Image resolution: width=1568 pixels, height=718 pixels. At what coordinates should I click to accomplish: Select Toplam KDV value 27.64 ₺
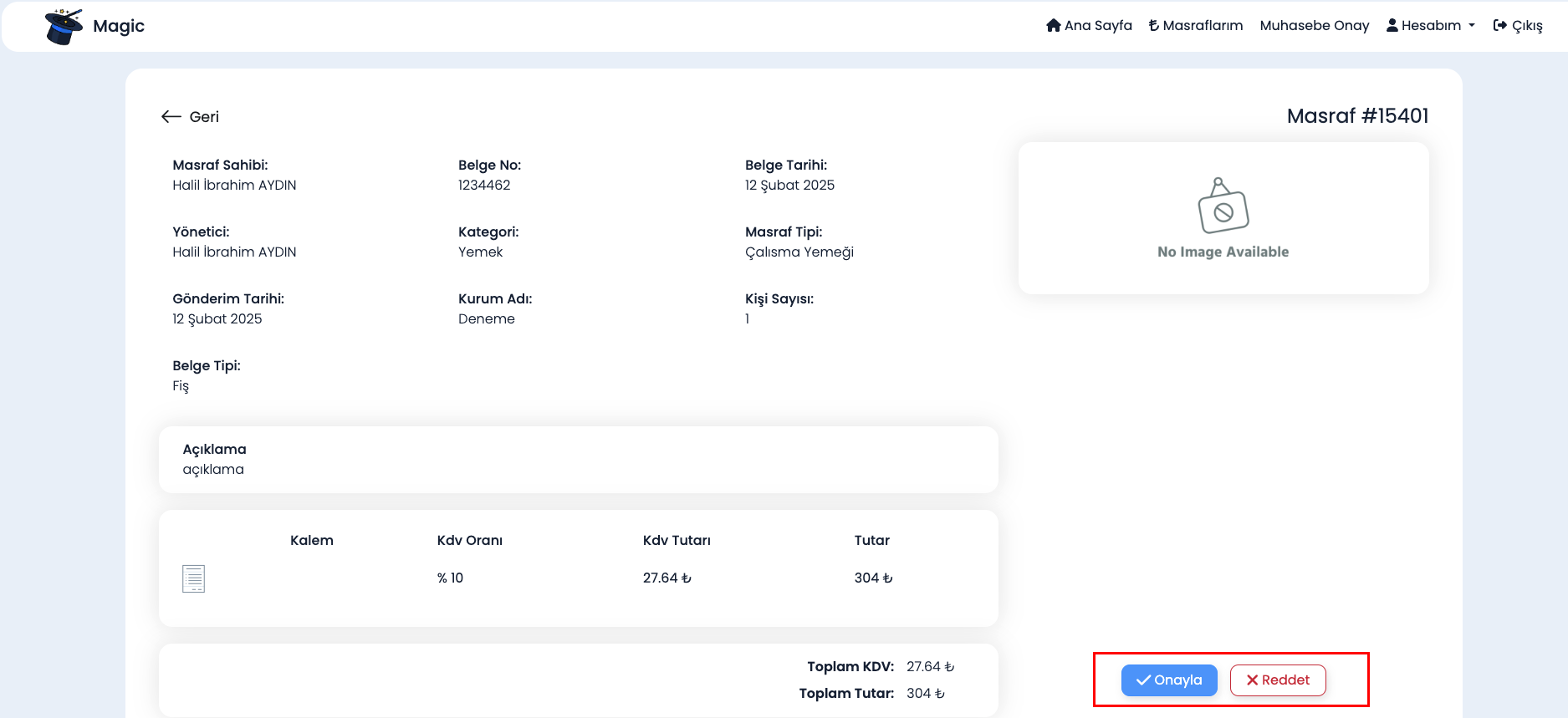[x=931, y=666]
